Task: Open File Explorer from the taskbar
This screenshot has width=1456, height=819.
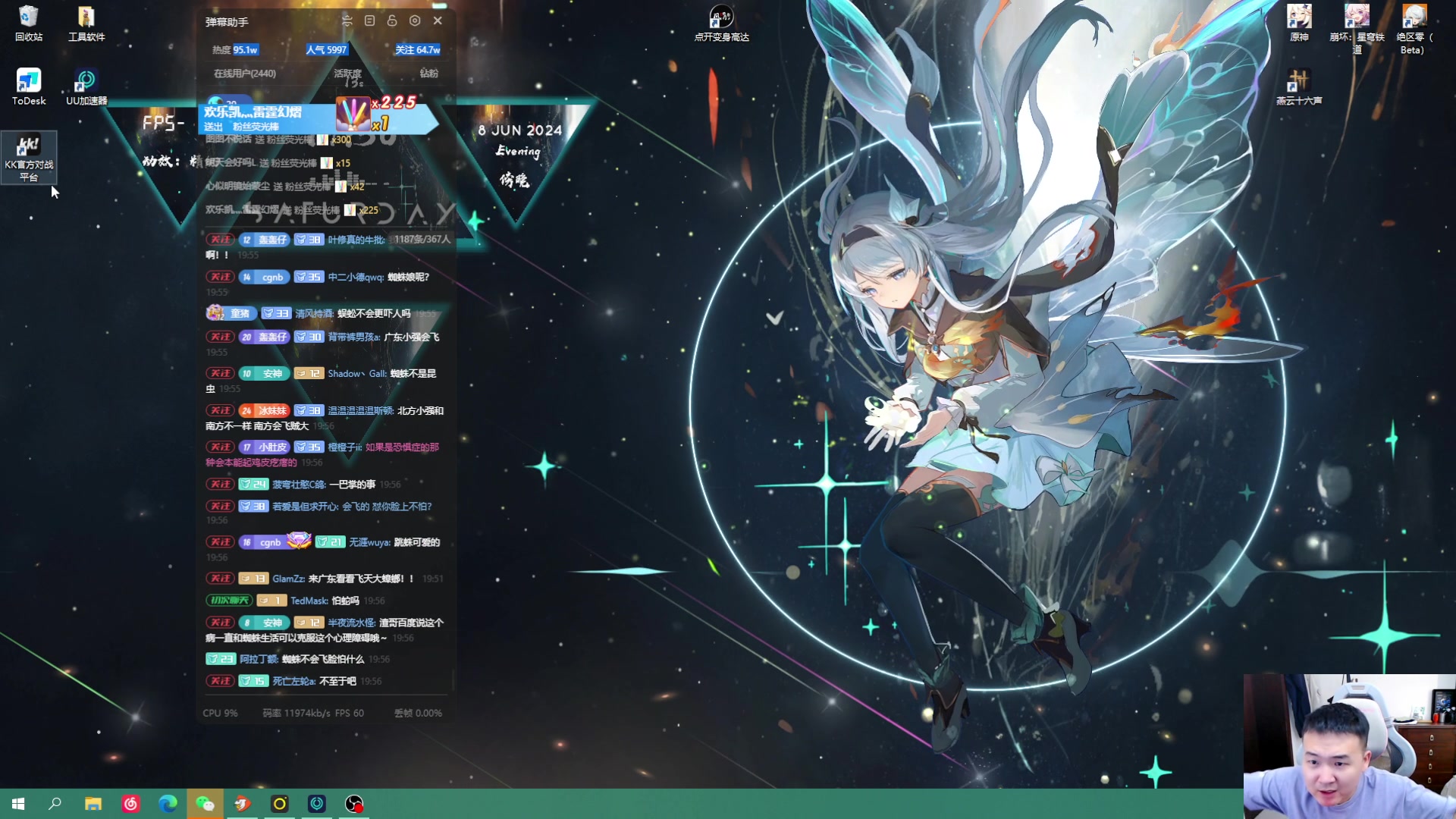Action: coord(93,804)
